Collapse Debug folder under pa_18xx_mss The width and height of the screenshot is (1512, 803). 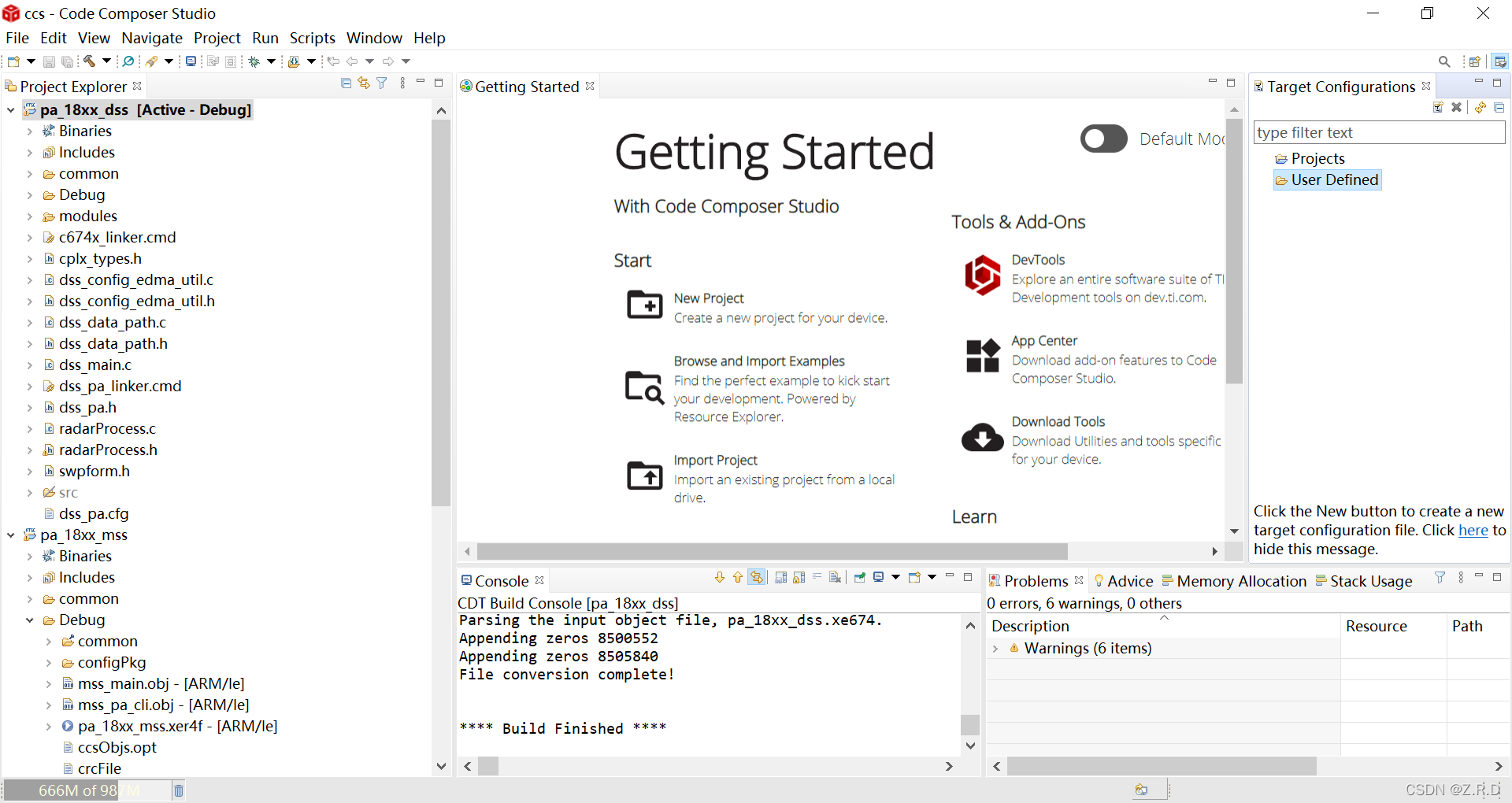[30, 620]
